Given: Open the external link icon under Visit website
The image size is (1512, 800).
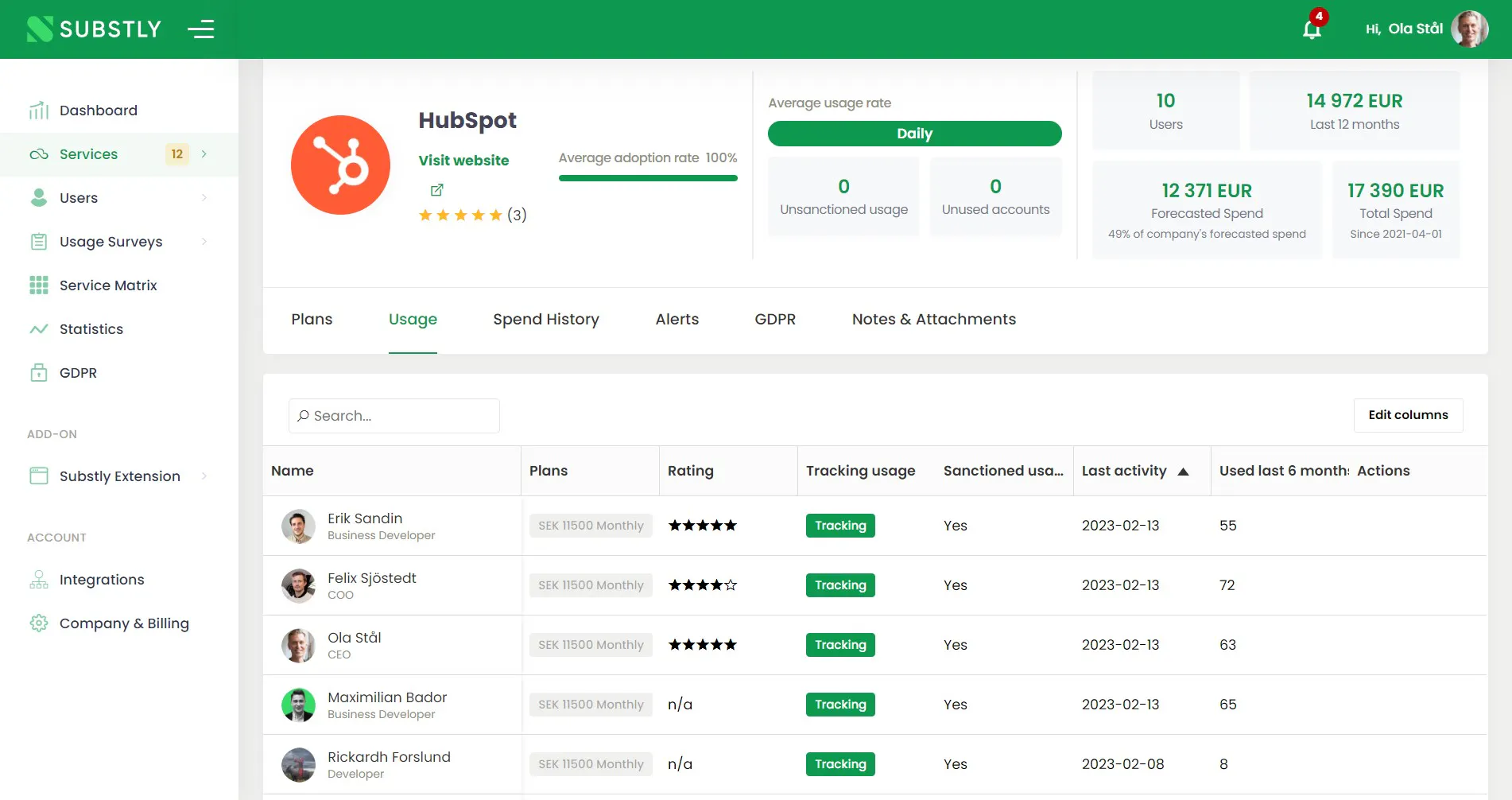Looking at the screenshot, I should click(436, 190).
